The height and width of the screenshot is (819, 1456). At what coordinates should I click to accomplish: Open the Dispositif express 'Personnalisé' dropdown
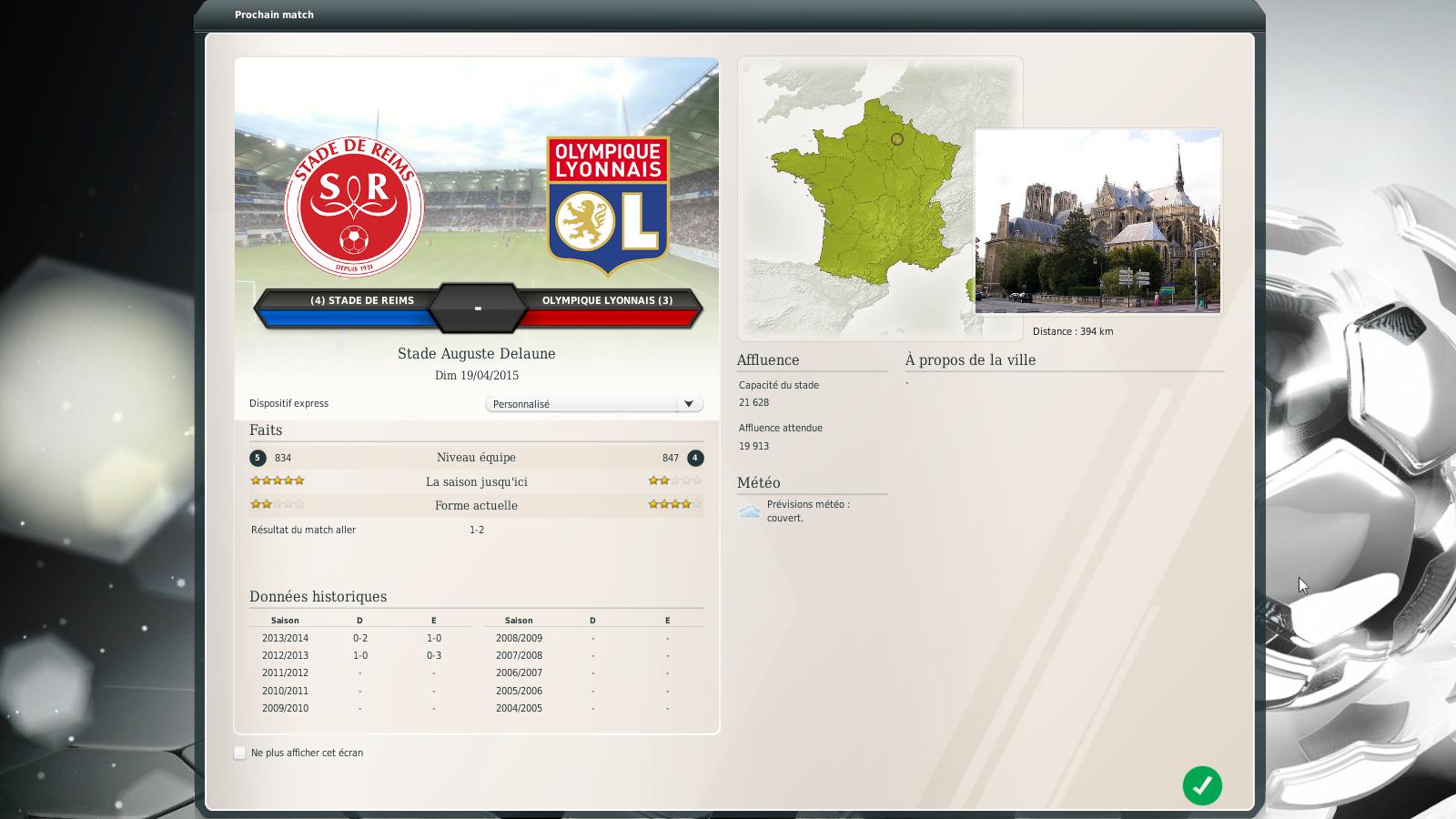pyautogui.click(x=594, y=404)
